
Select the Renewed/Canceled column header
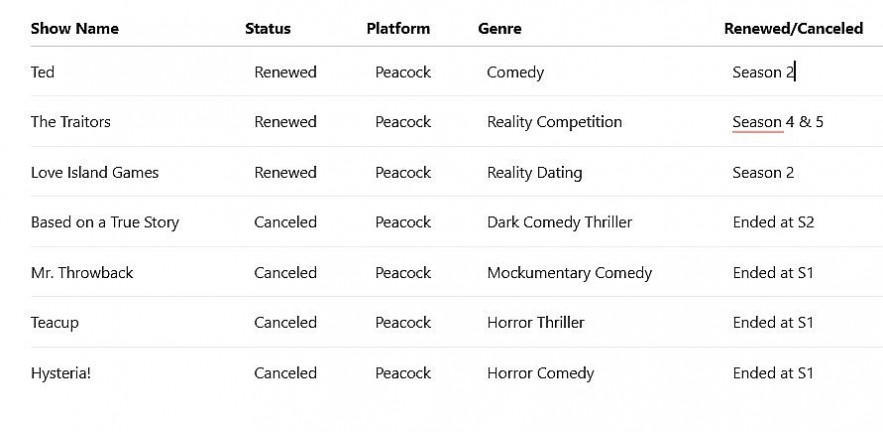(793, 29)
